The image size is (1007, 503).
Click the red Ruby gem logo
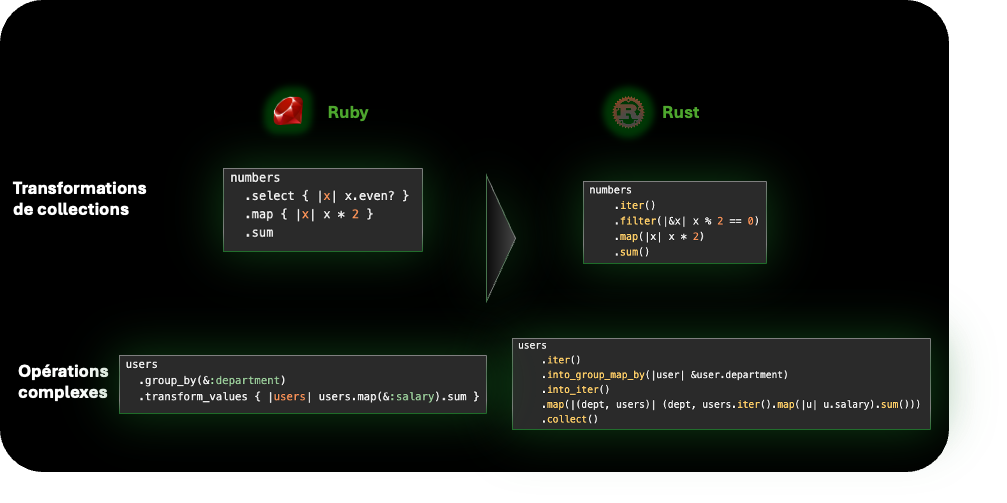tap(288, 112)
